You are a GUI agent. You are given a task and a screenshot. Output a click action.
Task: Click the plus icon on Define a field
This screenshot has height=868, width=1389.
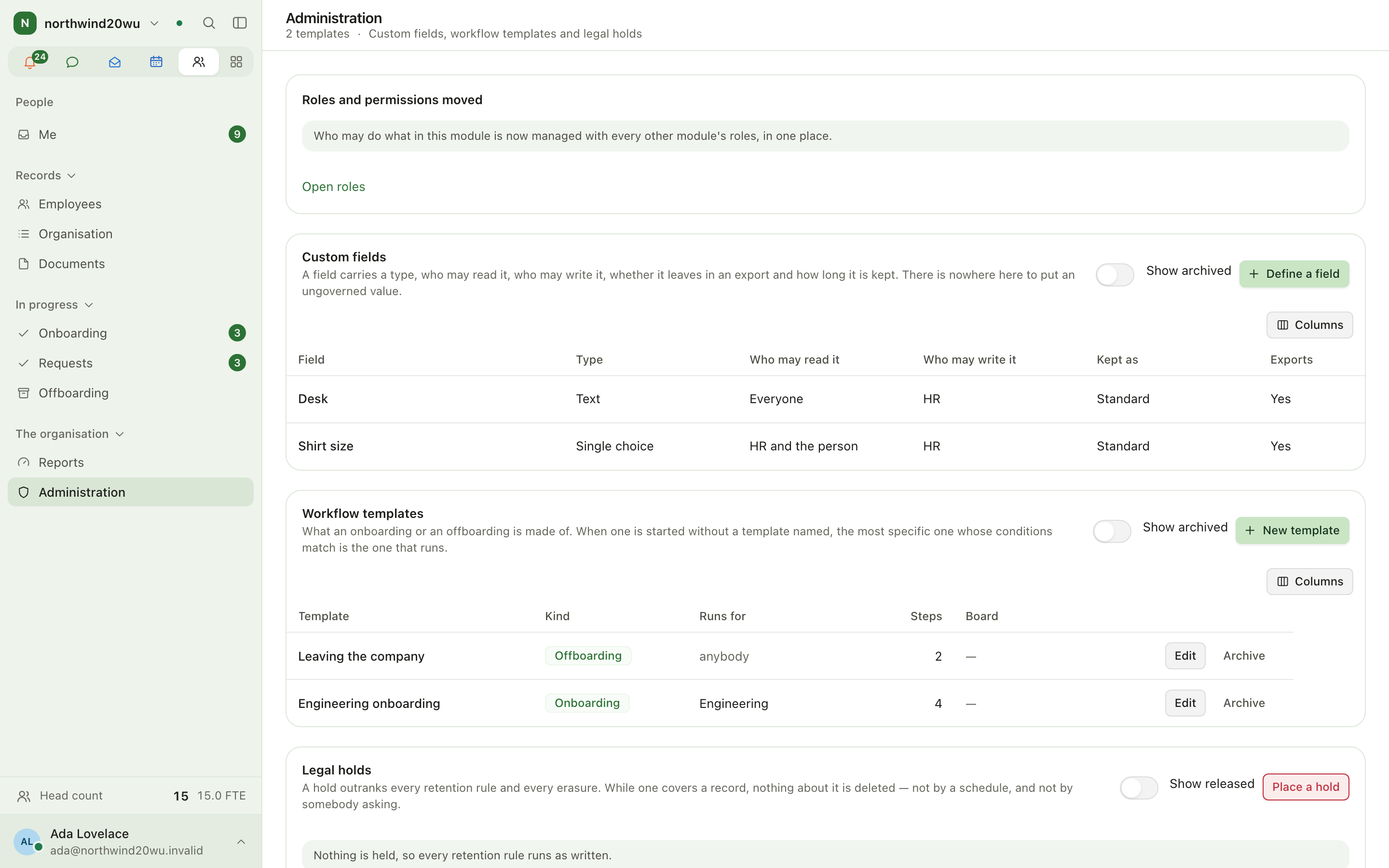click(1254, 274)
